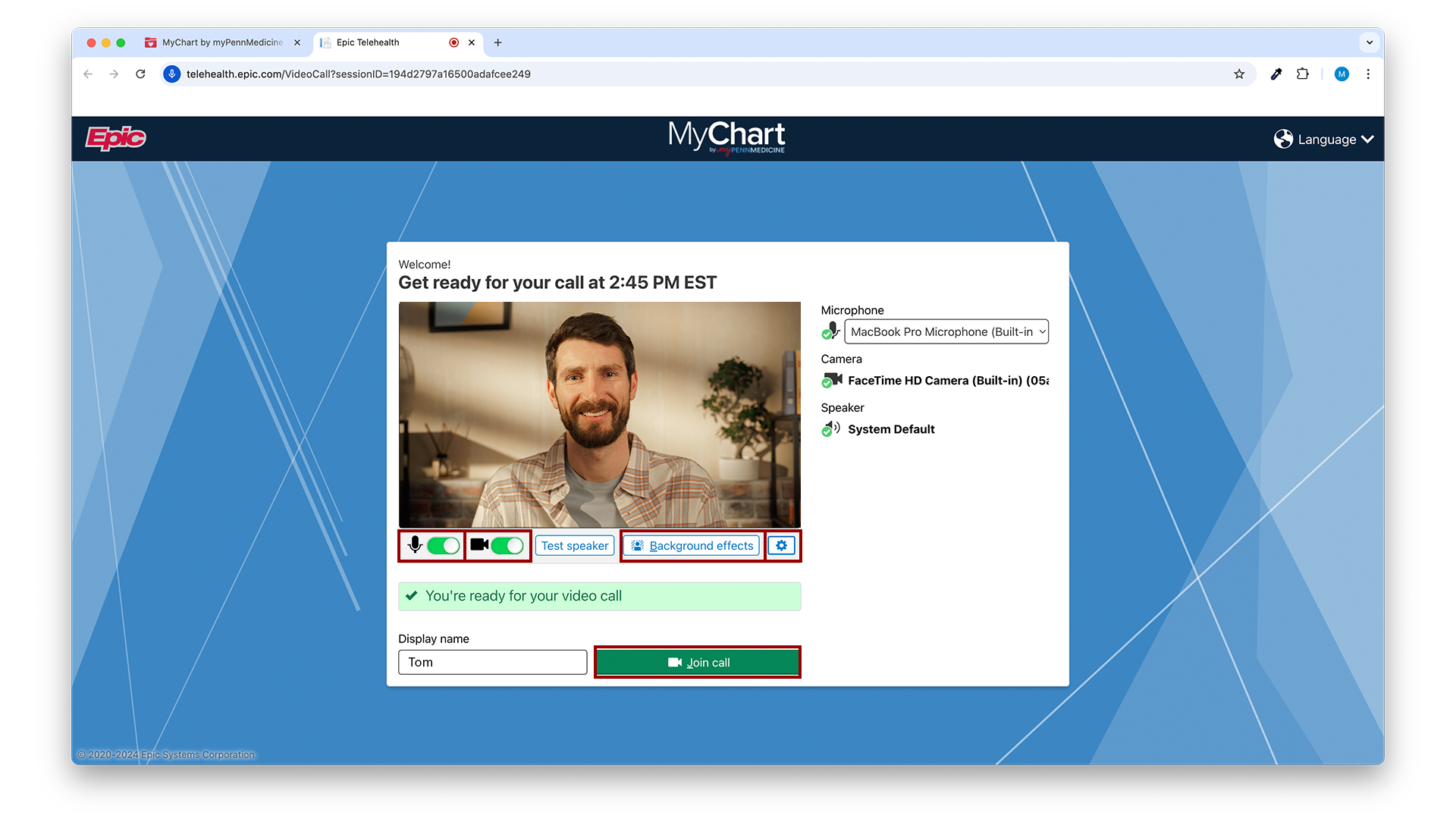Turn off the camera toggle
This screenshot has height=819, width=1456.
[507, 545]
